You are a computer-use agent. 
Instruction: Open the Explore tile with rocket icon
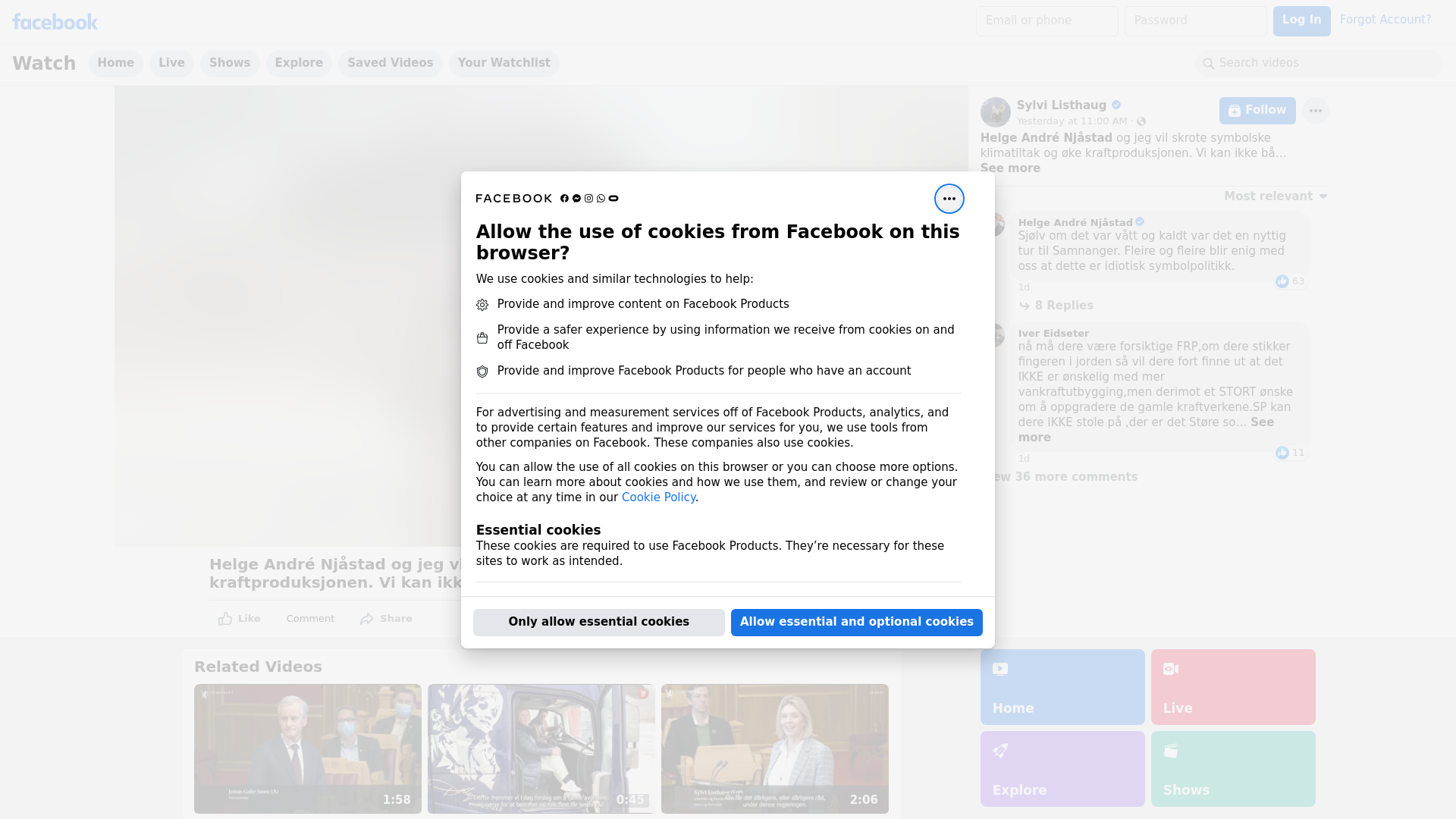pyautogui.click(x=1062, y=769)
